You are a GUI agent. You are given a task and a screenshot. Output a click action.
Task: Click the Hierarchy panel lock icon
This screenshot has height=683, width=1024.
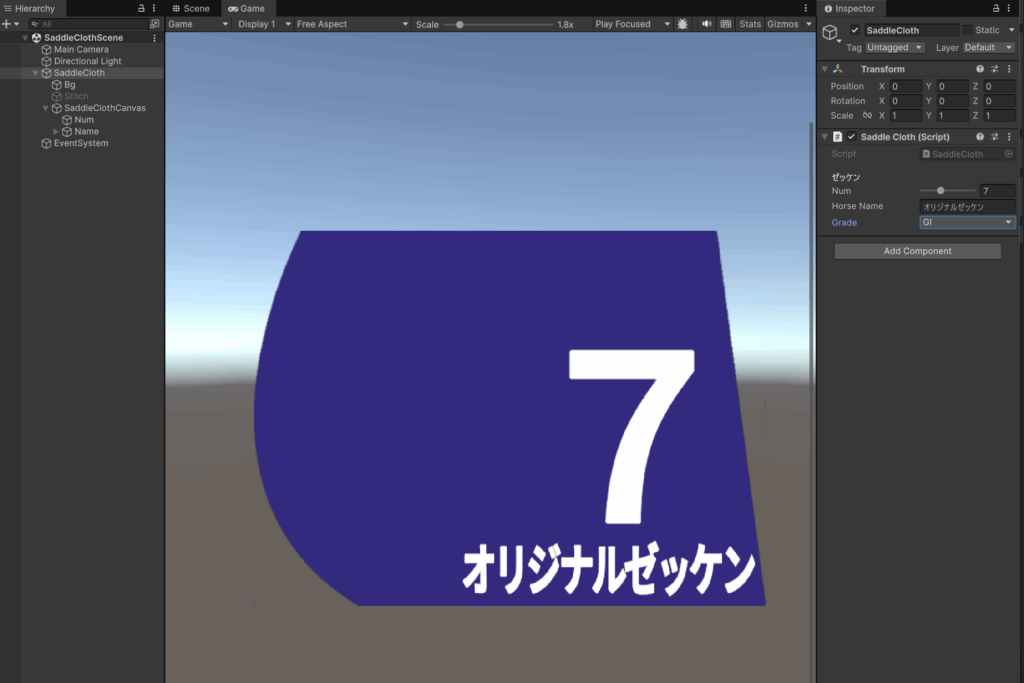tap(141, 8)
